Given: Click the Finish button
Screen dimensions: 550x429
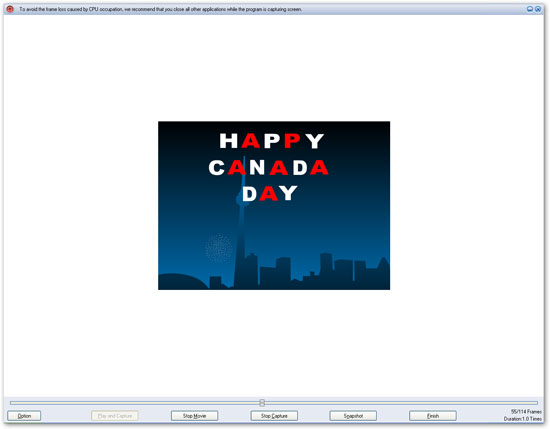Looking at the screenshot, I should (433, 416).
